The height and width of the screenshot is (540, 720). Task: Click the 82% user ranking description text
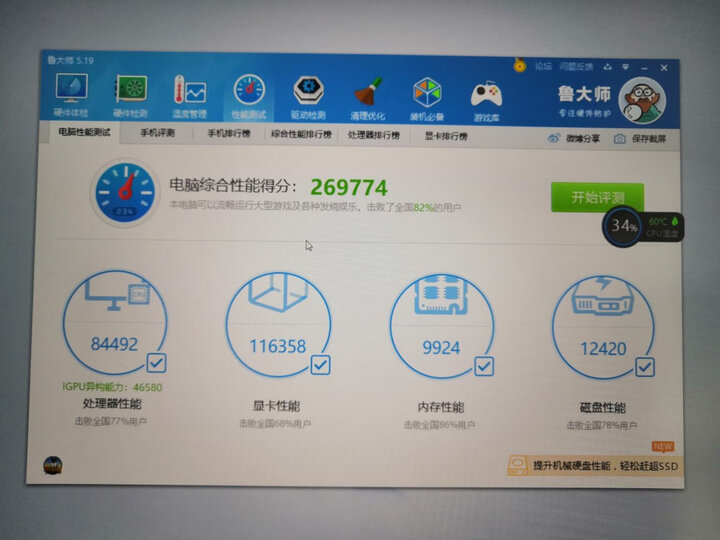point(315,206)
